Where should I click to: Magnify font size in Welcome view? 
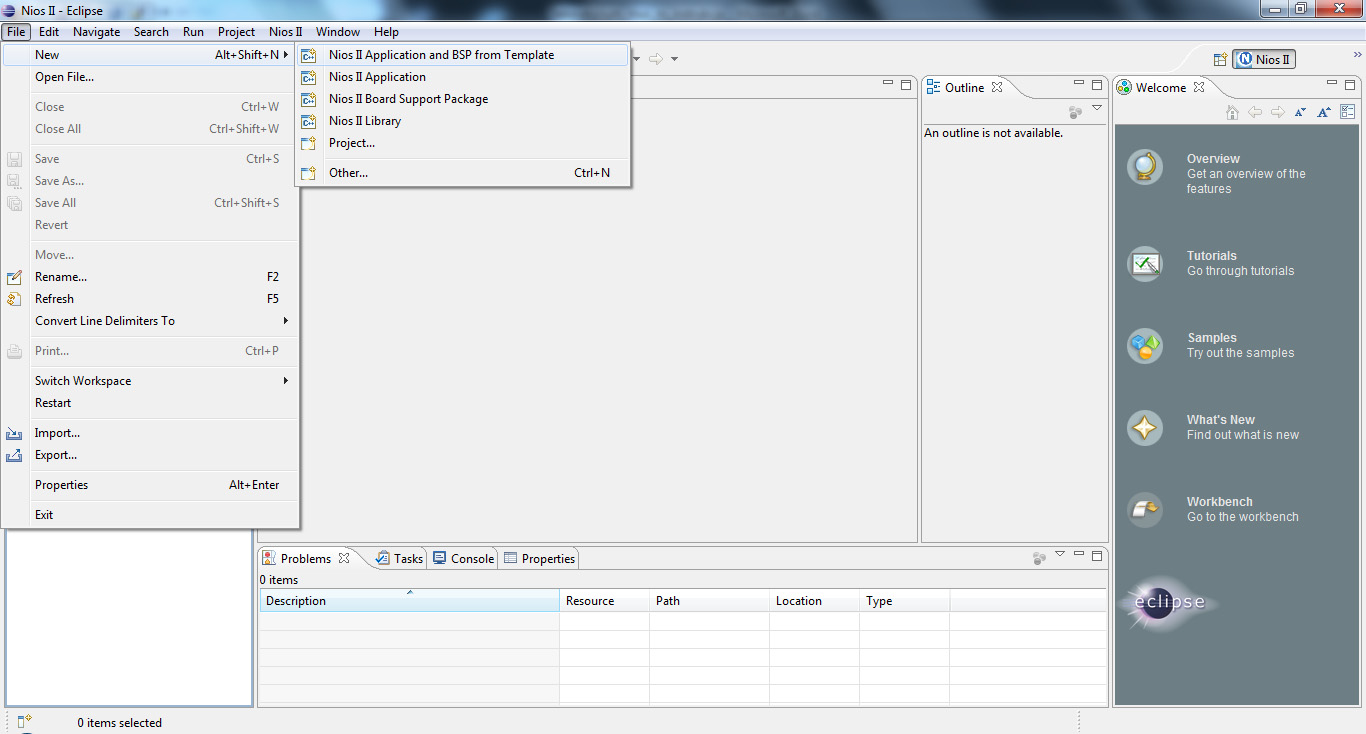coord(1324,112)
